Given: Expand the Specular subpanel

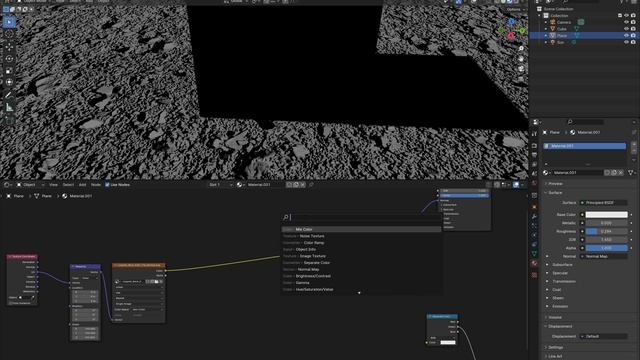Looking at the screenshot, I should click(x=560, y=273).
